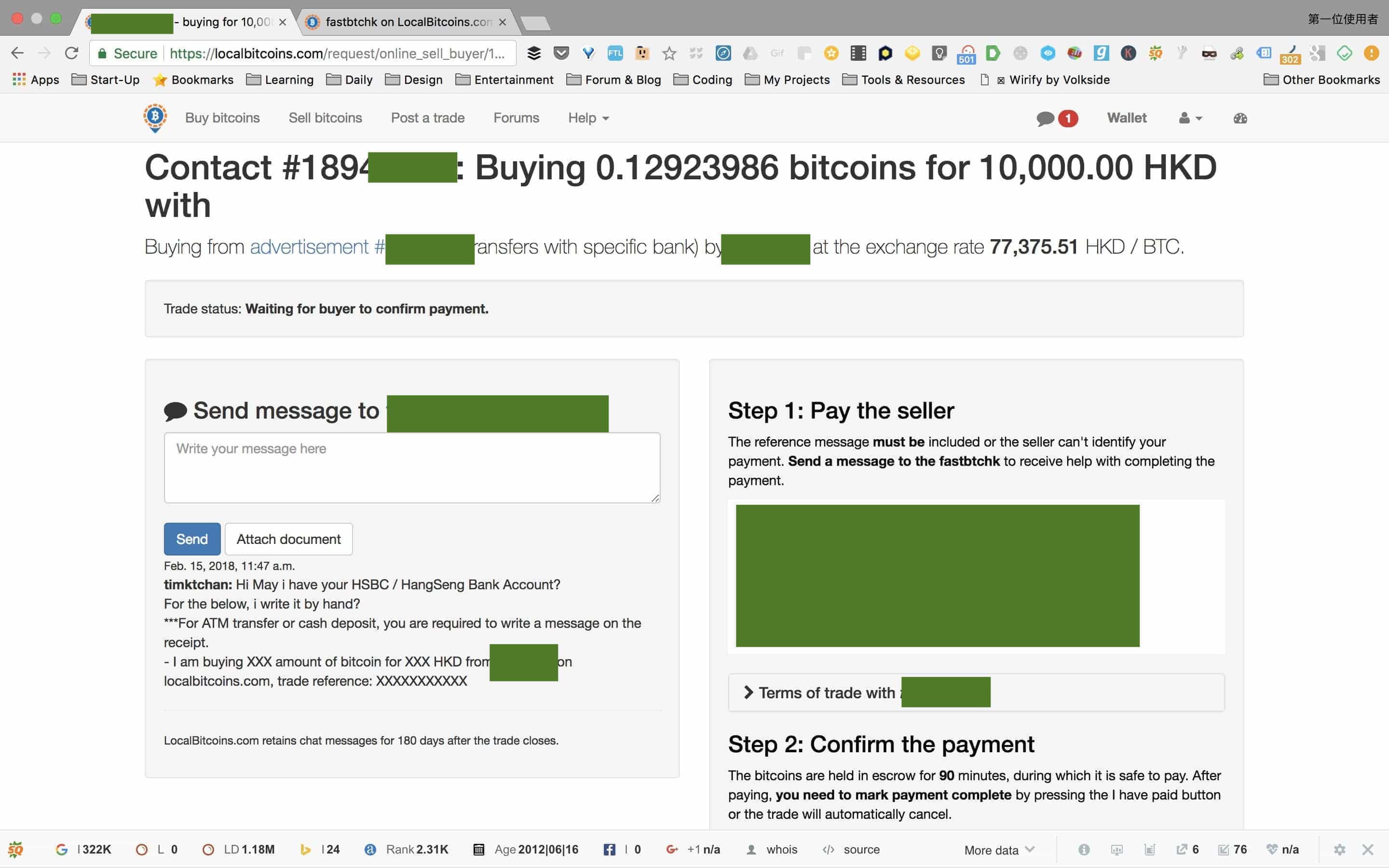The image size is (1389, 868).
Task: Click source in SEOquake bar
Action: 851,850
